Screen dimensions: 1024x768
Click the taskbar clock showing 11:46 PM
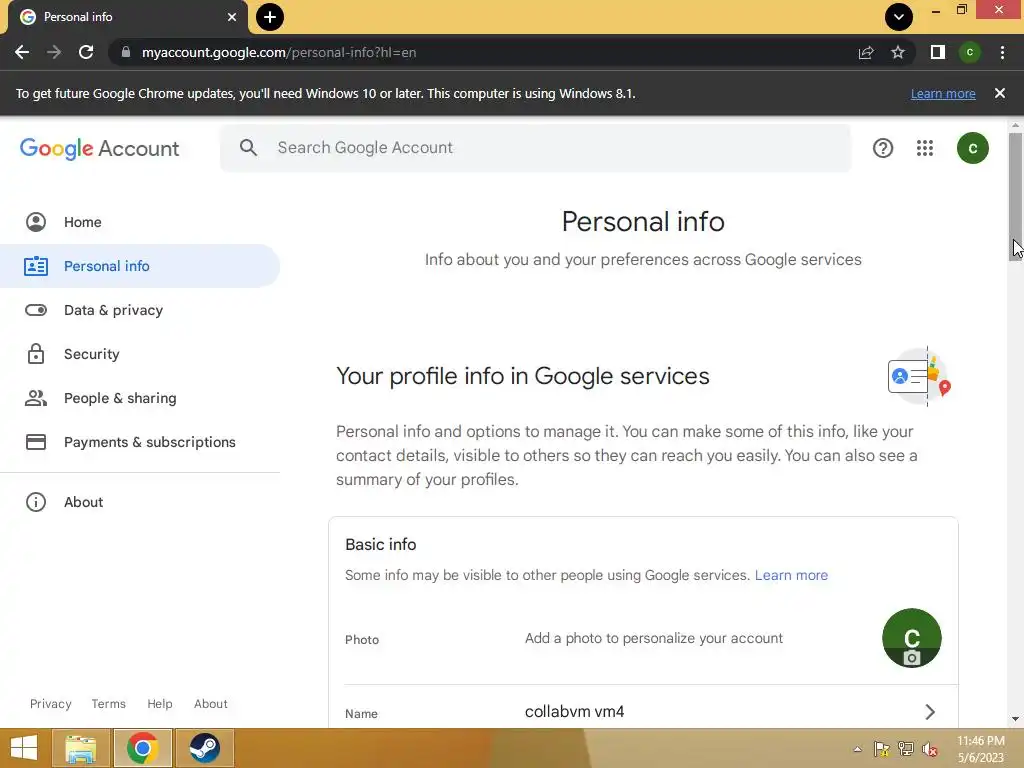[980, 749]
